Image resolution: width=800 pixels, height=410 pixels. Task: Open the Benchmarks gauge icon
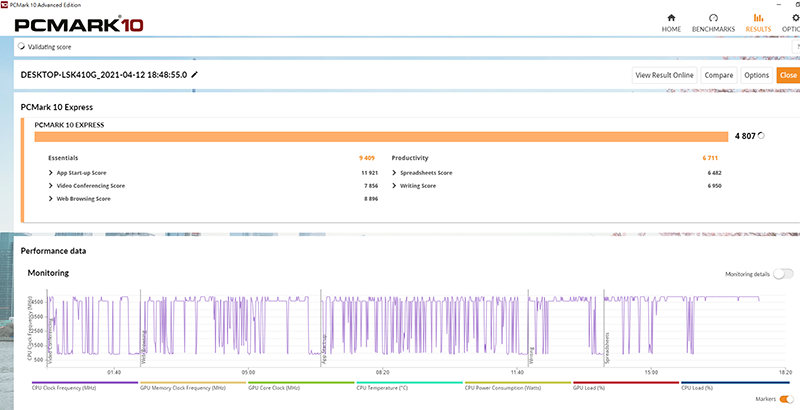point(713,18)
